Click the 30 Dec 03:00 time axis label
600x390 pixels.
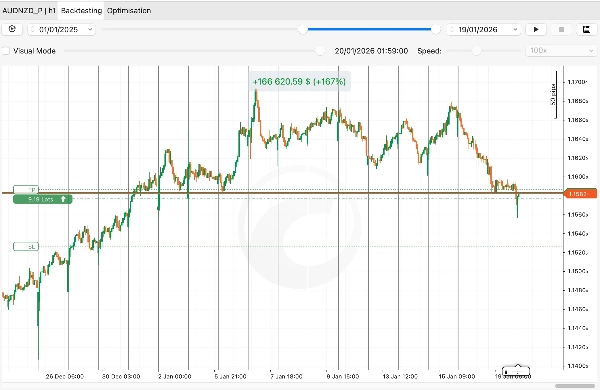point(121,376)
